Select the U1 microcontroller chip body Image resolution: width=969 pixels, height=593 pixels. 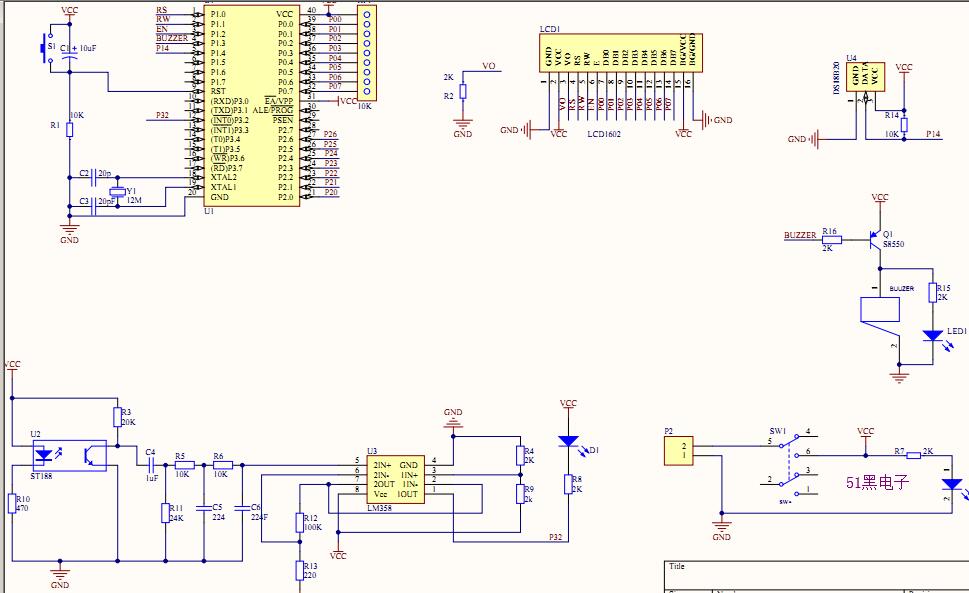click(252, 105)
